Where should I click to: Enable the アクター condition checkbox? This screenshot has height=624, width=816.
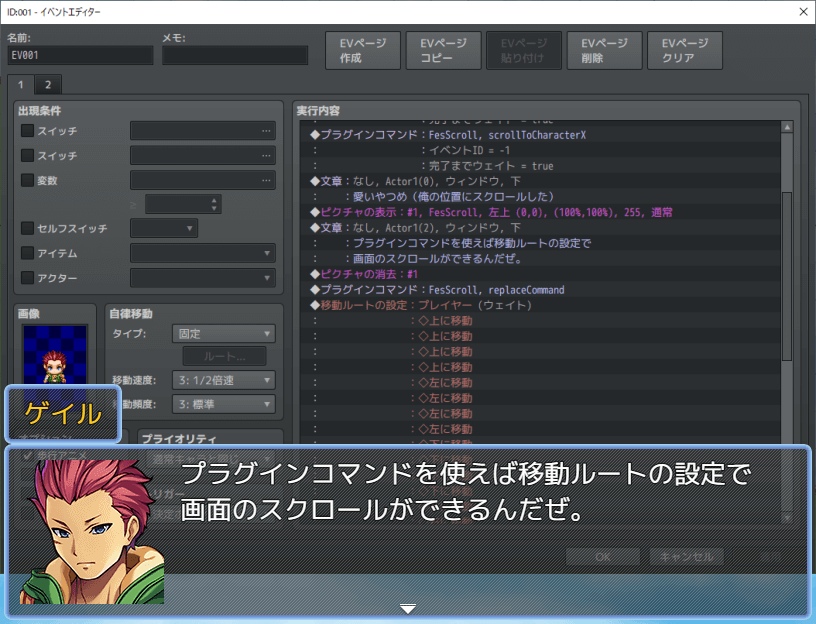pyautogui.click(x=28, y=278)
